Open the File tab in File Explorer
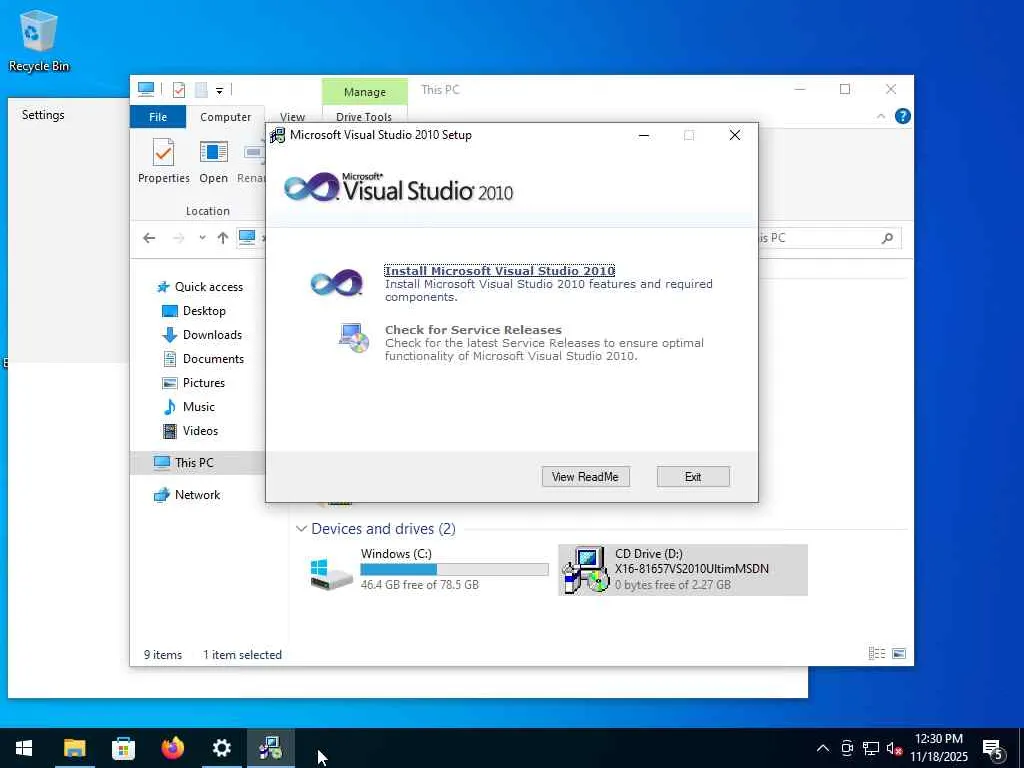1024x768 pixels. coord(158,117)
